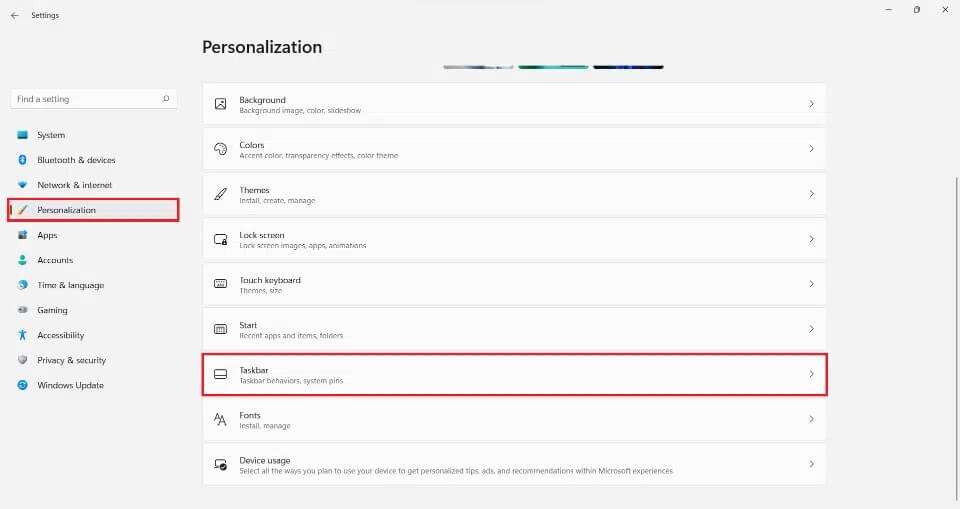960x509 pixels.
Task: Click the Themes brush icon
Action: [220, 194]
